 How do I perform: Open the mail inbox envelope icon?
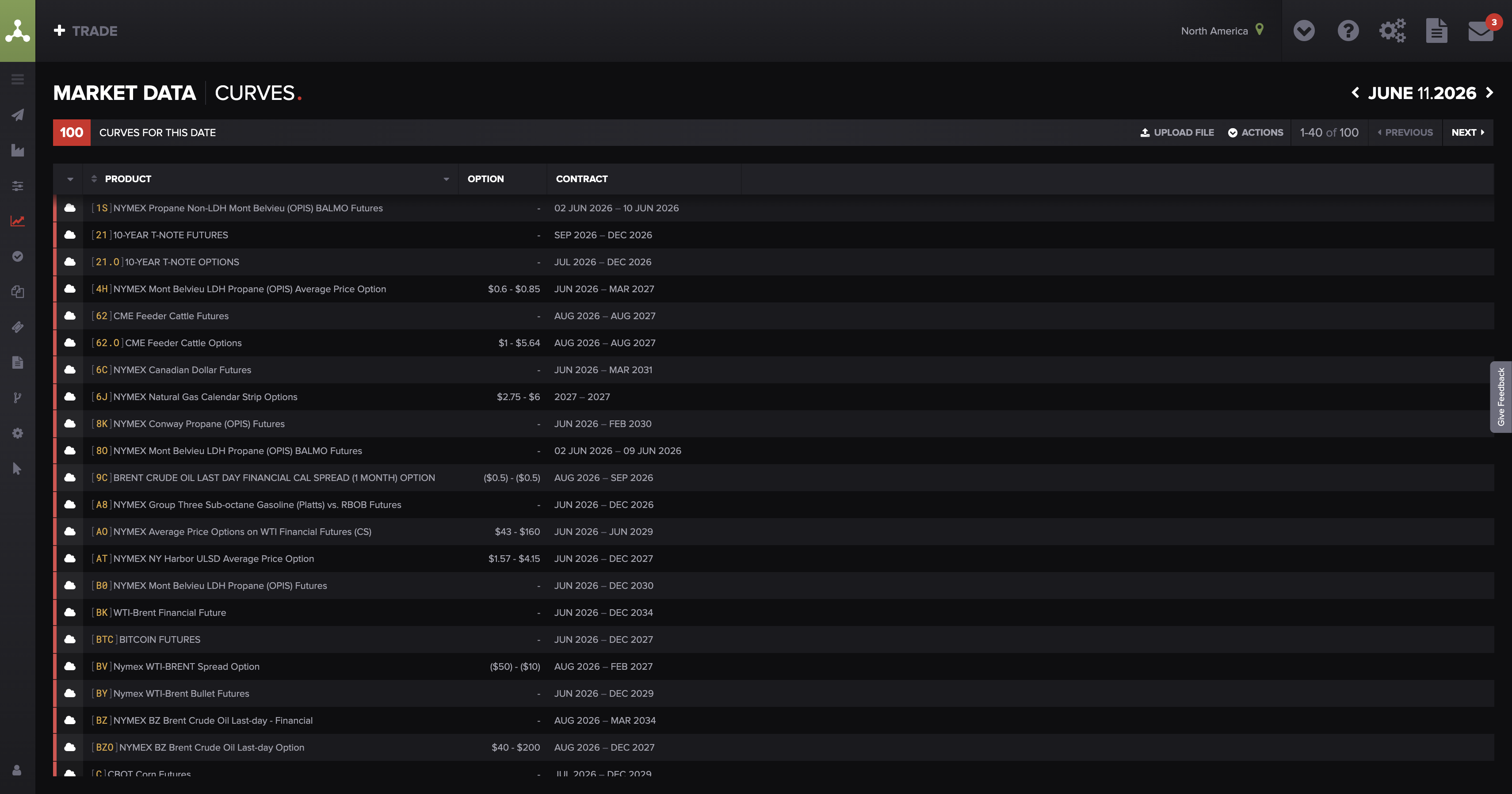(x=1480, y=31)
